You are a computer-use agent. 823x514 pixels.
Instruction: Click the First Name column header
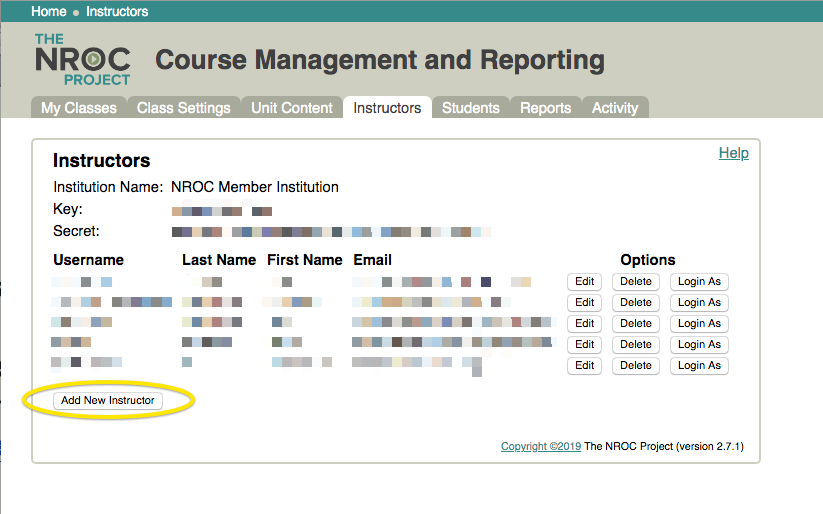(304, 260)
